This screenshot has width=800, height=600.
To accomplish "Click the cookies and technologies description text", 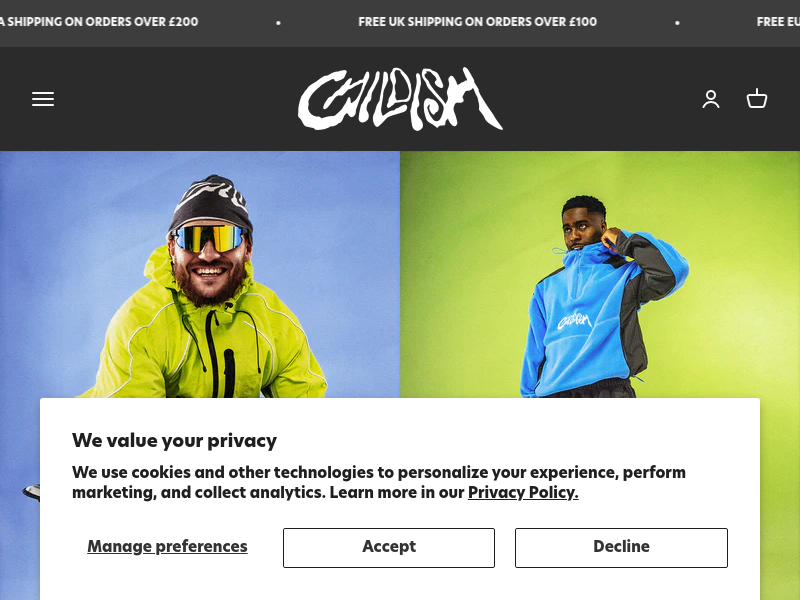I will tap(379, 482).
